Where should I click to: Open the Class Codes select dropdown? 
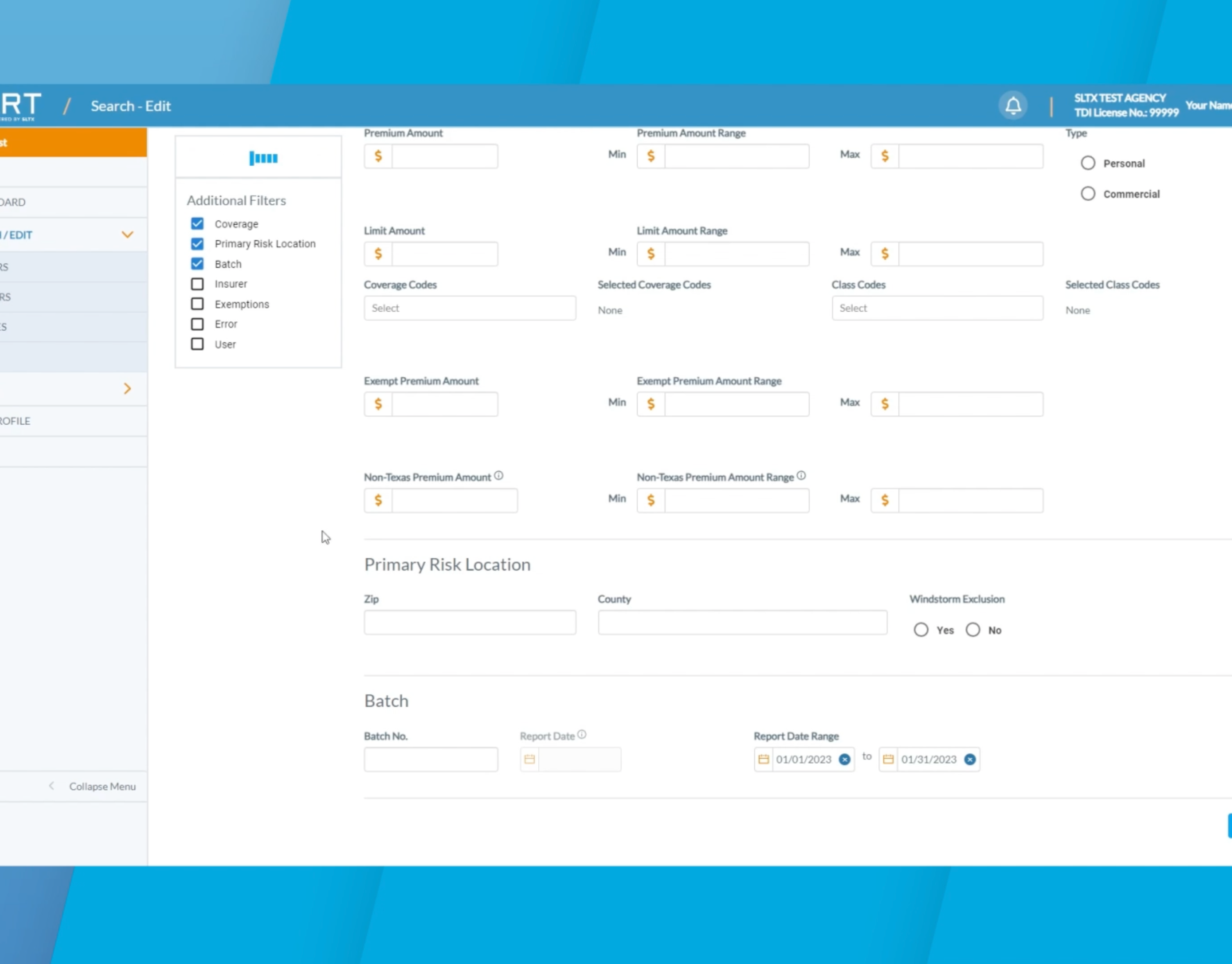(937, 308)
